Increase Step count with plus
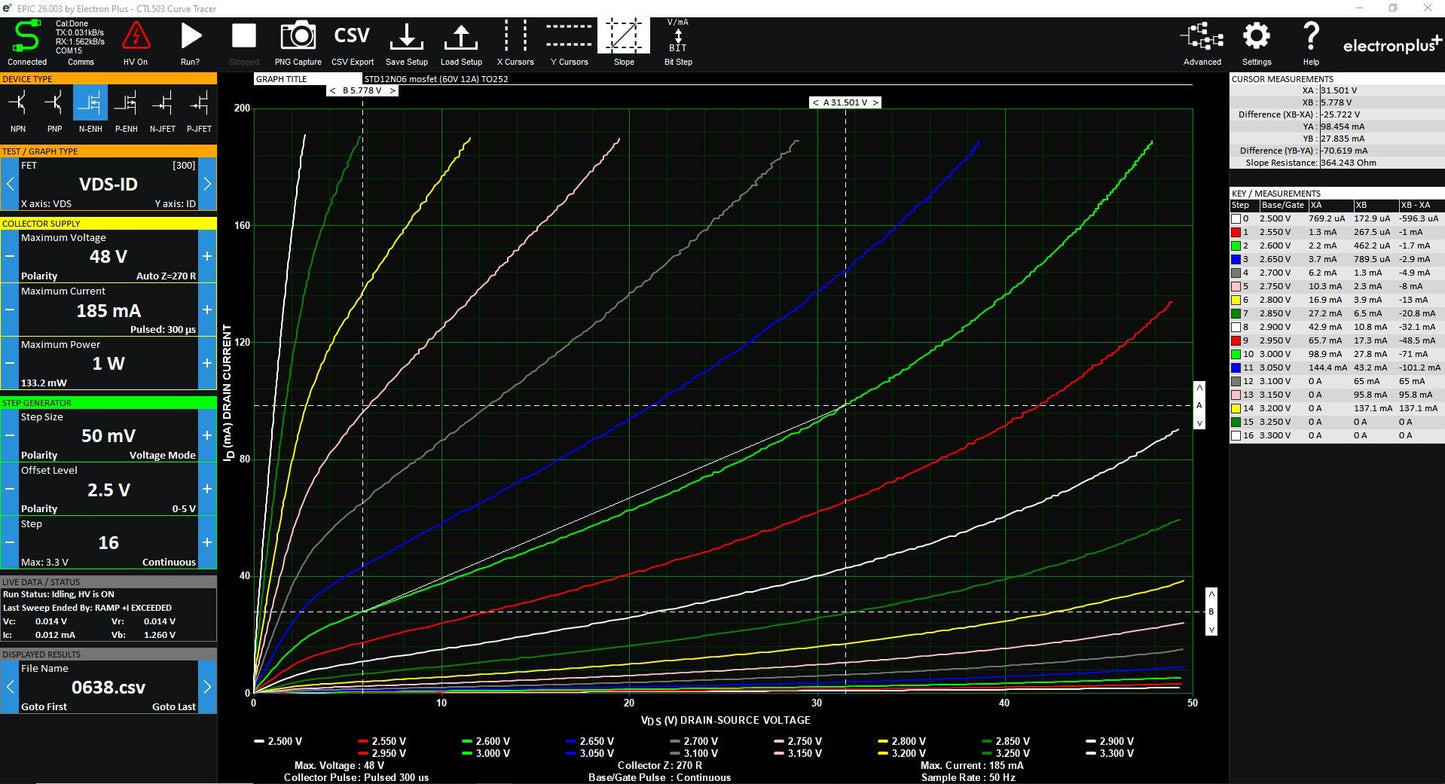The width and height of the screenshot is (1445, 784). (x=207, y=543)
